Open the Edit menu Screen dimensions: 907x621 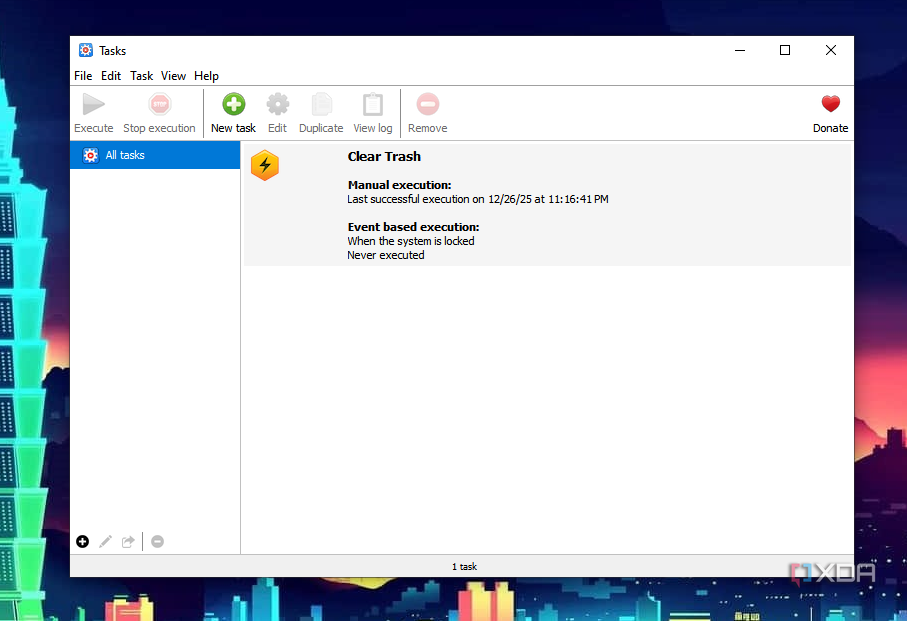point(111,76)
